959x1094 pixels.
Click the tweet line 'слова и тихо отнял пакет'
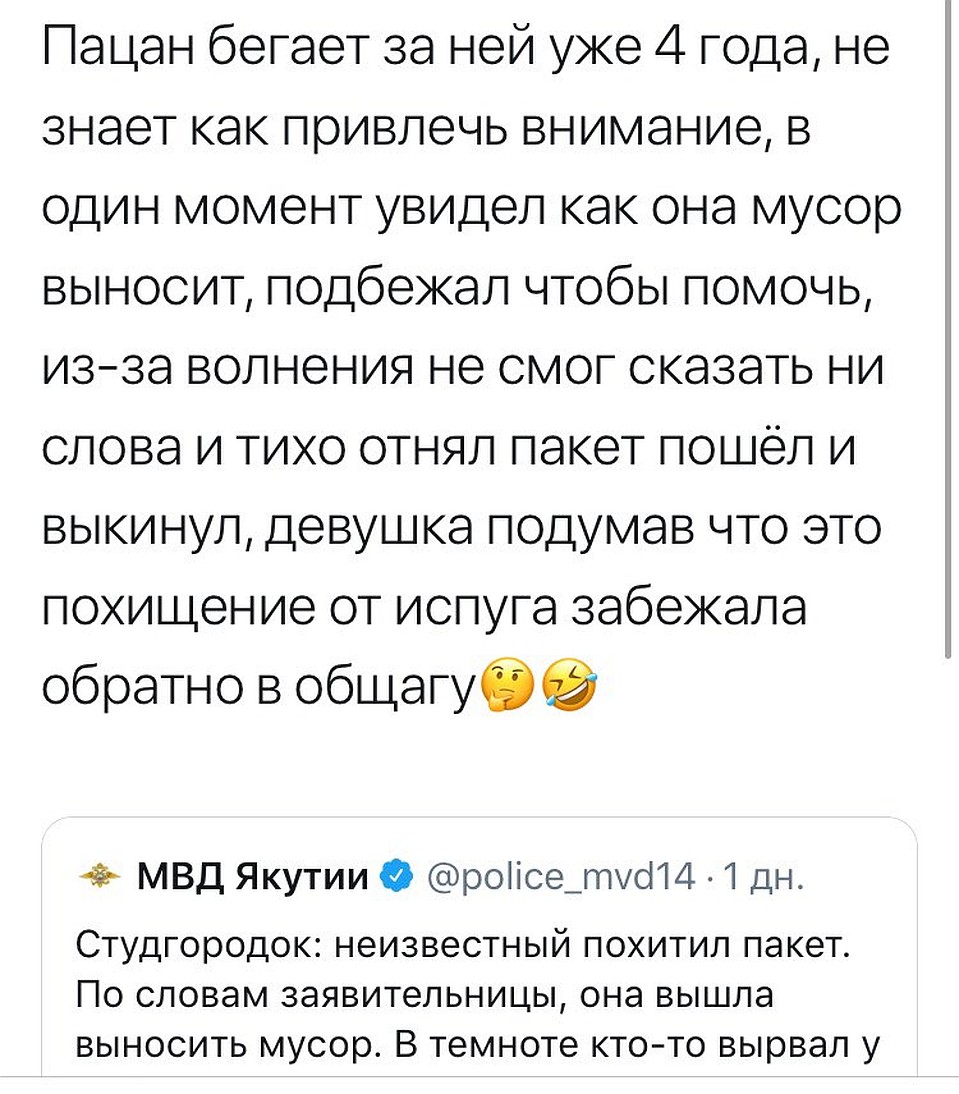pos(448,448)
